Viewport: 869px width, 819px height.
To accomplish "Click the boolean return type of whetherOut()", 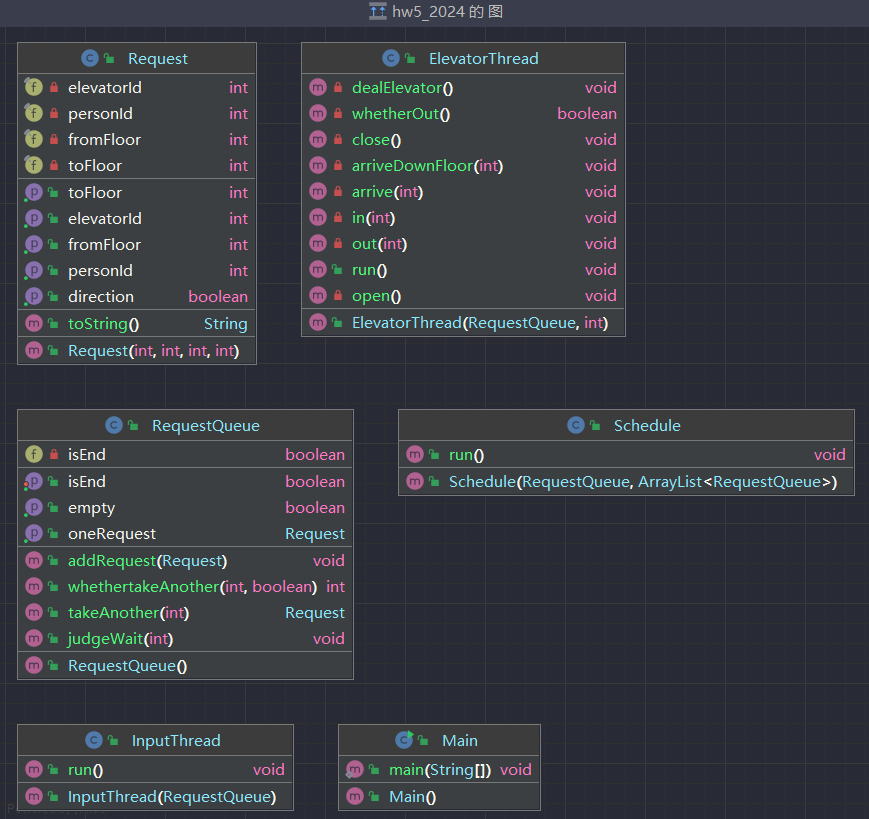I will (x=586, y=113).
